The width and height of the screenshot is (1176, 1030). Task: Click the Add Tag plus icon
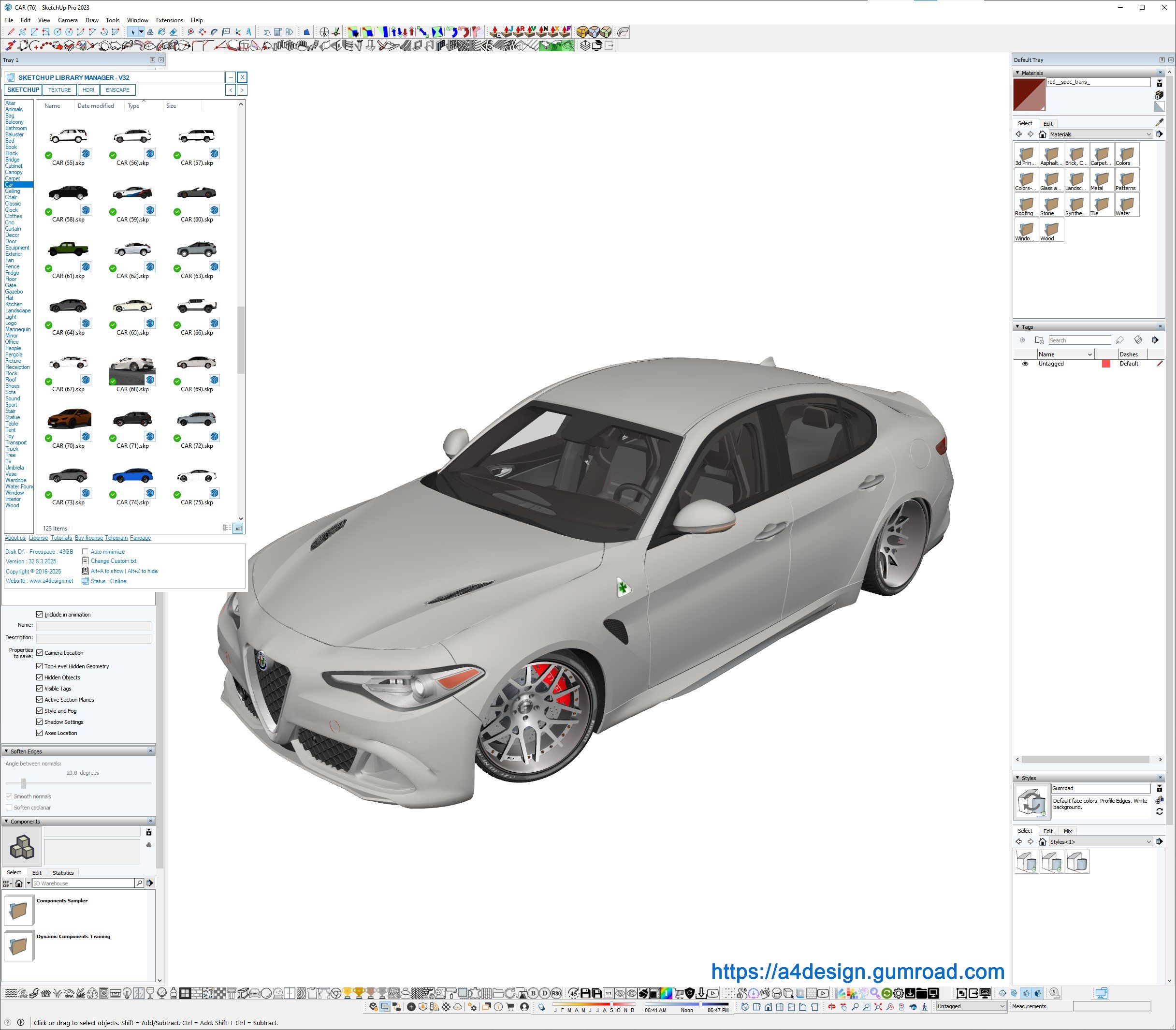1022,340
